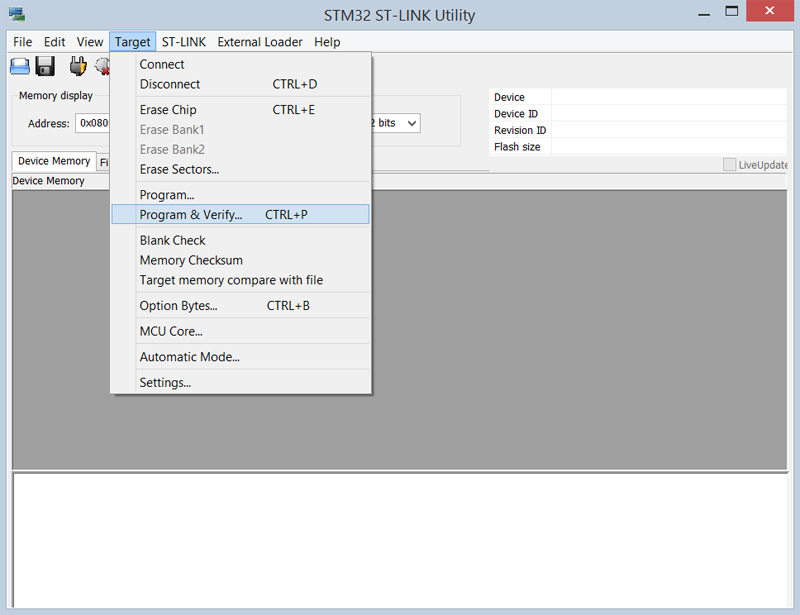This screenshot has height=615, width=800.
Task: Click the application icon in title bar
Action: pos(17,14)
